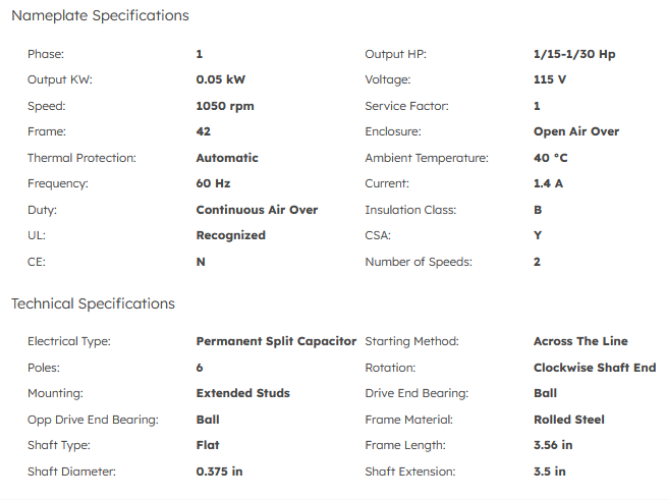Select the 60 Hz frequency value
This screenshot has height=500, width=669.
(x=212, y=184)
